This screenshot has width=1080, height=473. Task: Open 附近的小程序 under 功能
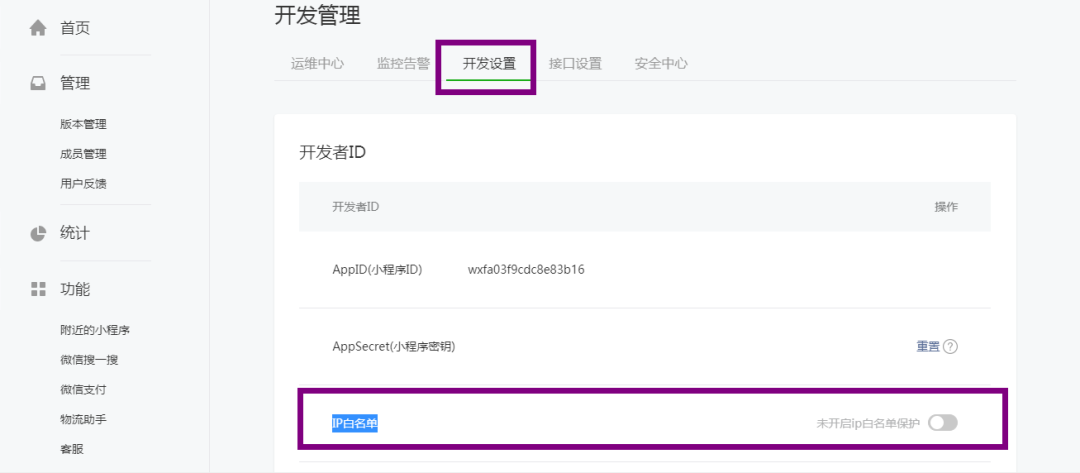(95, 330)
